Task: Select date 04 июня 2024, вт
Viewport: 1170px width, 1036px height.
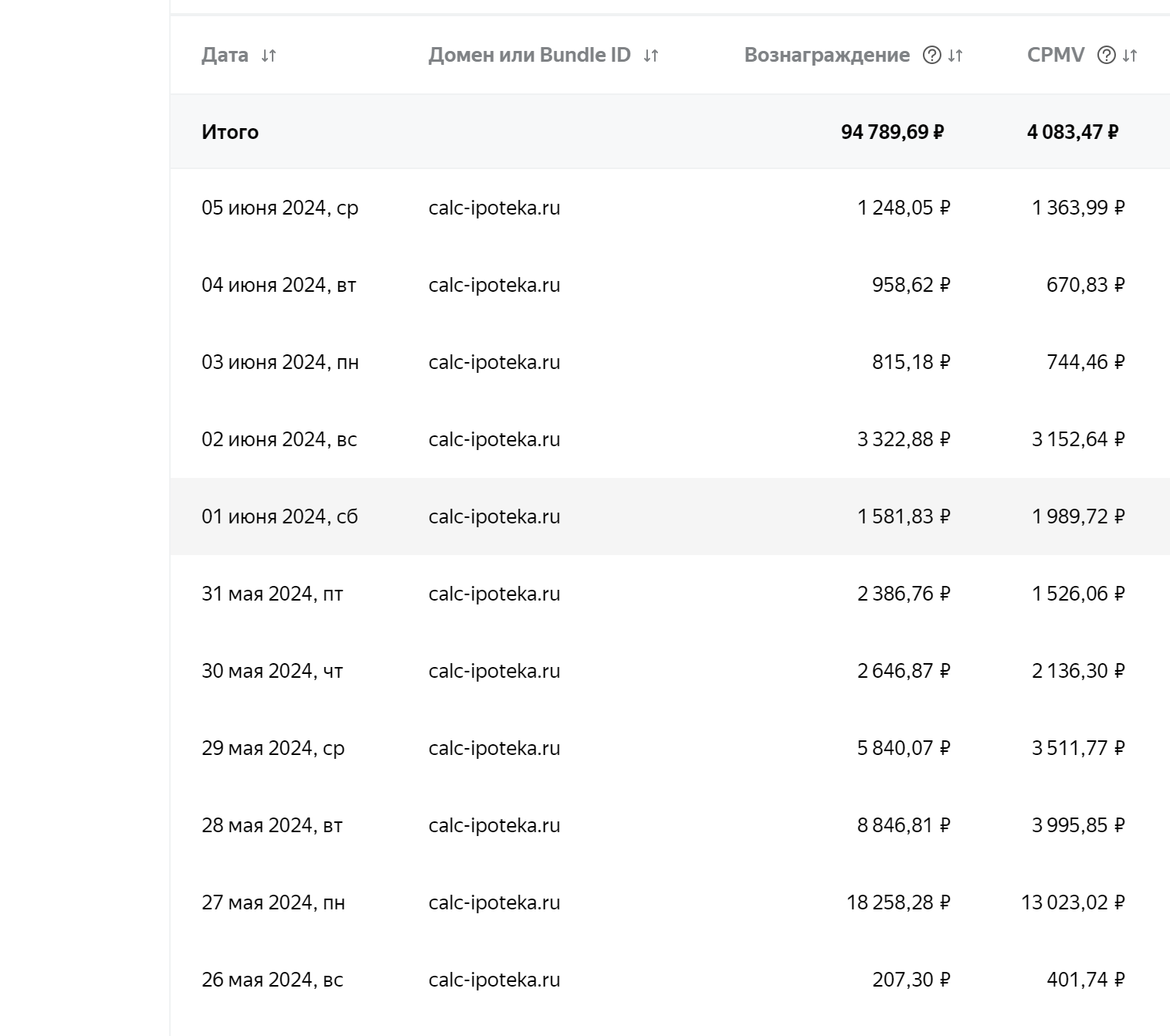Action: point(279,285)
